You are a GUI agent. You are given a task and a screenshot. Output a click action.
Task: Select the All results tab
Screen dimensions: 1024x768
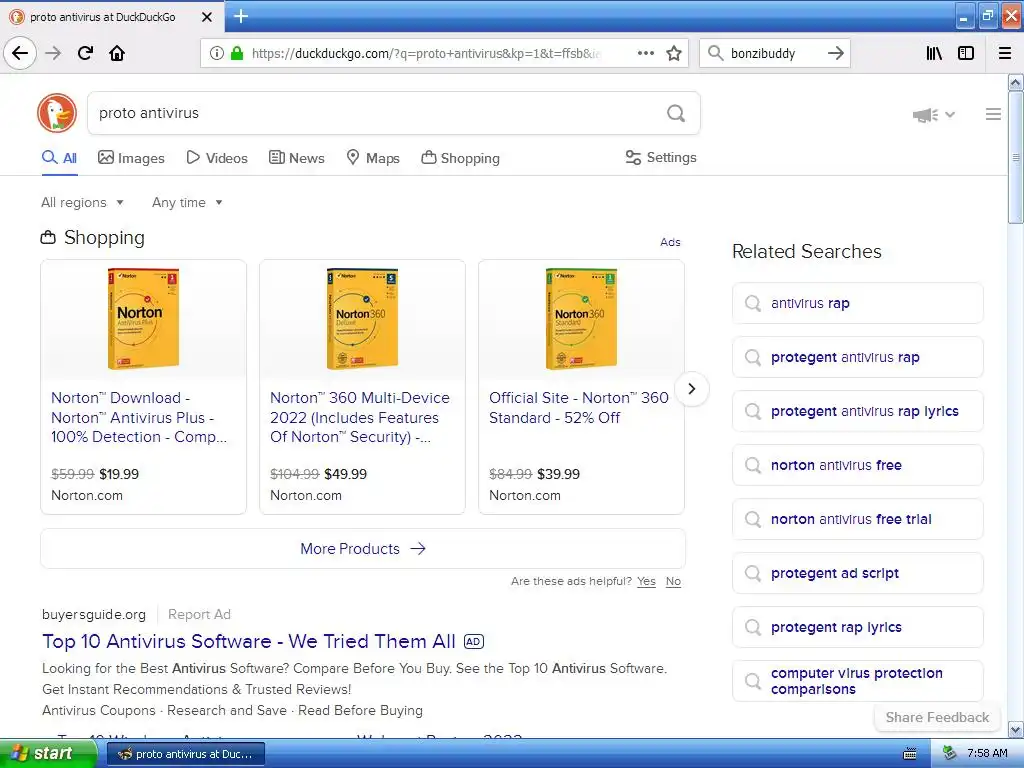59,158
